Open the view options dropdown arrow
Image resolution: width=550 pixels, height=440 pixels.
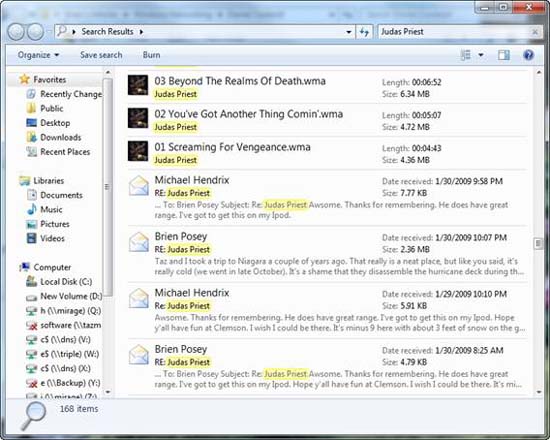(481, 55)
